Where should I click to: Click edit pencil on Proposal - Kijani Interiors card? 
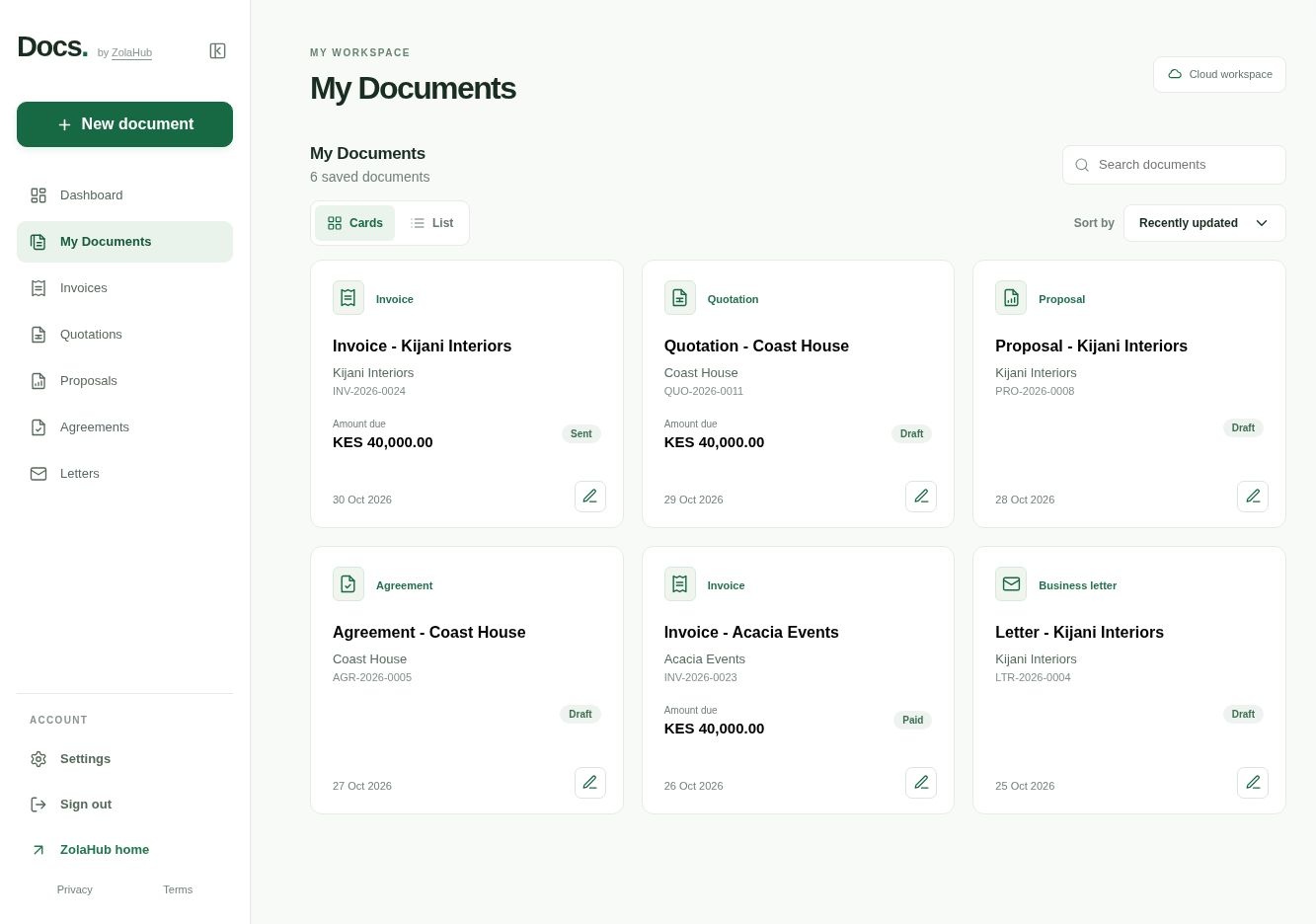(1253, 497)
